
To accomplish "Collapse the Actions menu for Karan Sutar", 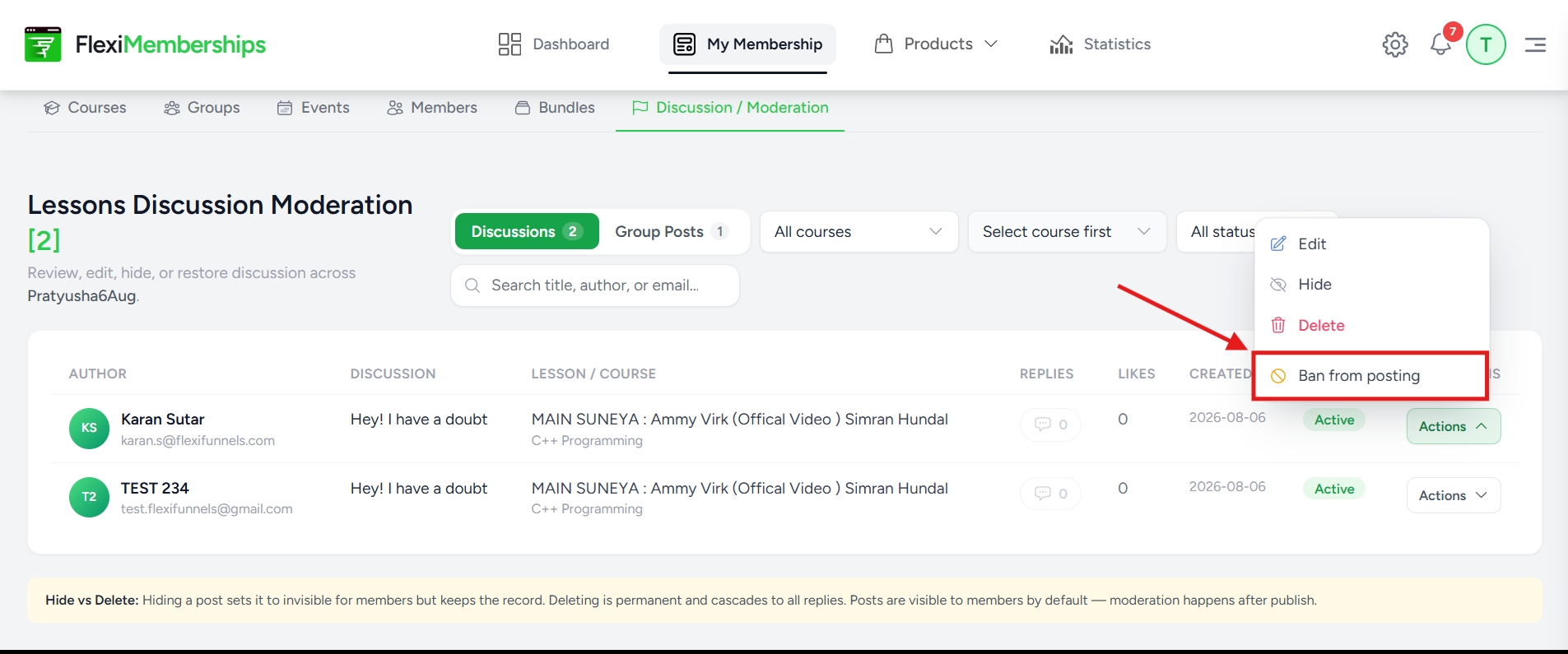I will pos(1454,426).
